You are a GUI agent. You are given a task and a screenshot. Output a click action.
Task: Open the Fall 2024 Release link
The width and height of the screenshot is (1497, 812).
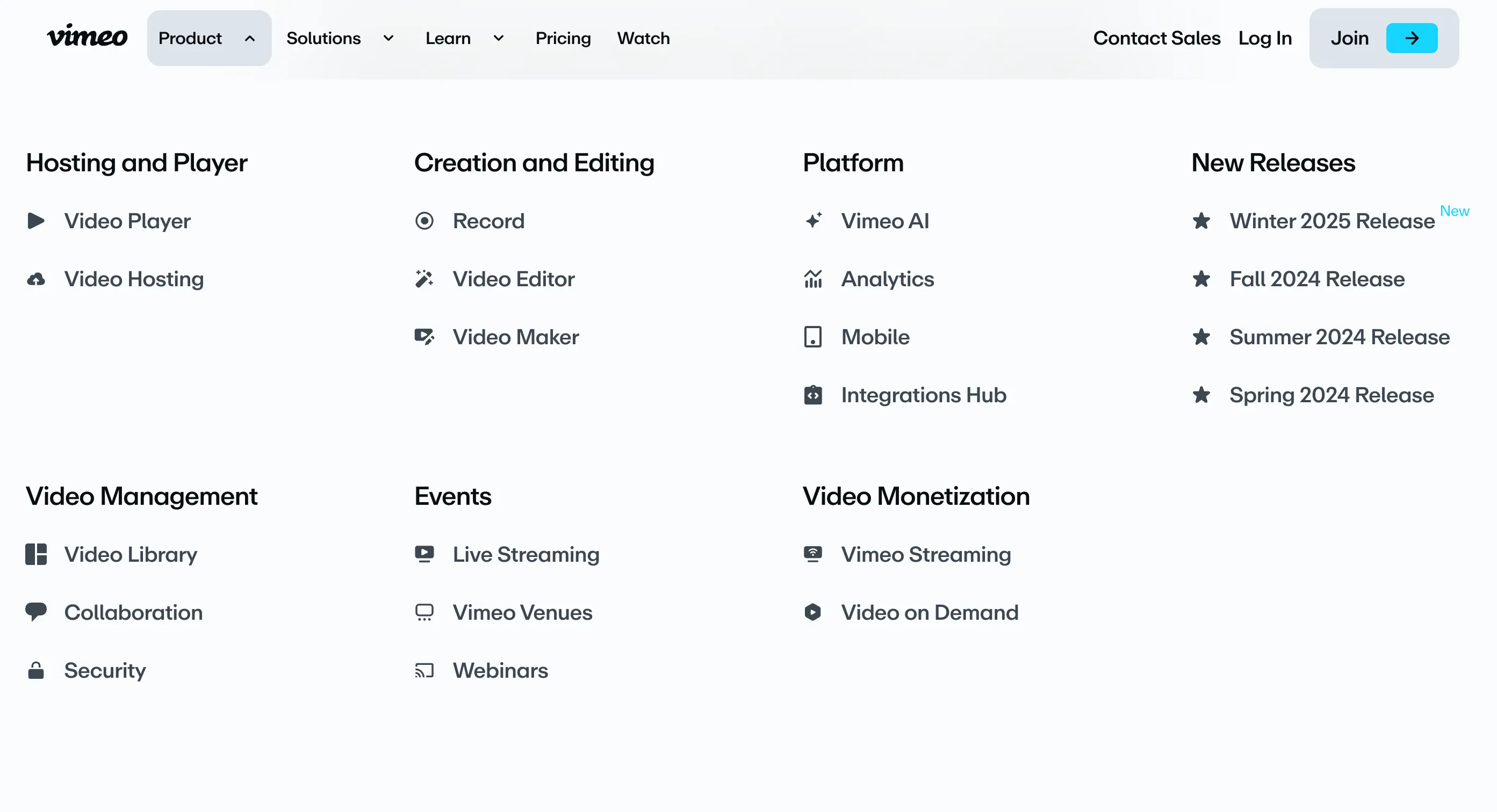(1317, 279)
